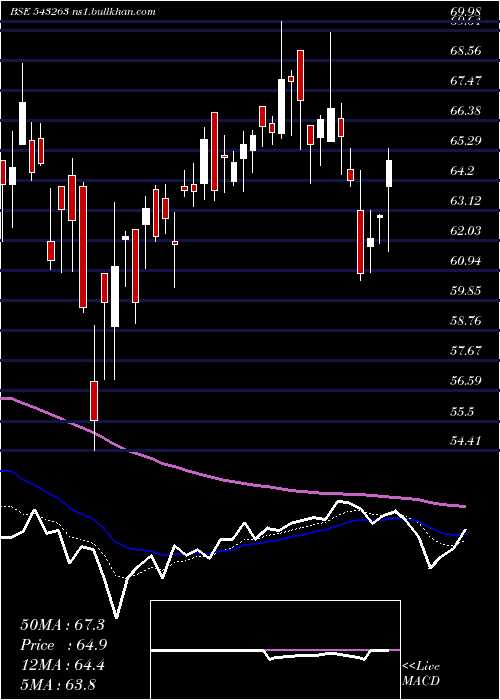Click inside the MACD mini chart box
Image resolution: width=500 pixels, height=700 pixels.
(275, 650)
